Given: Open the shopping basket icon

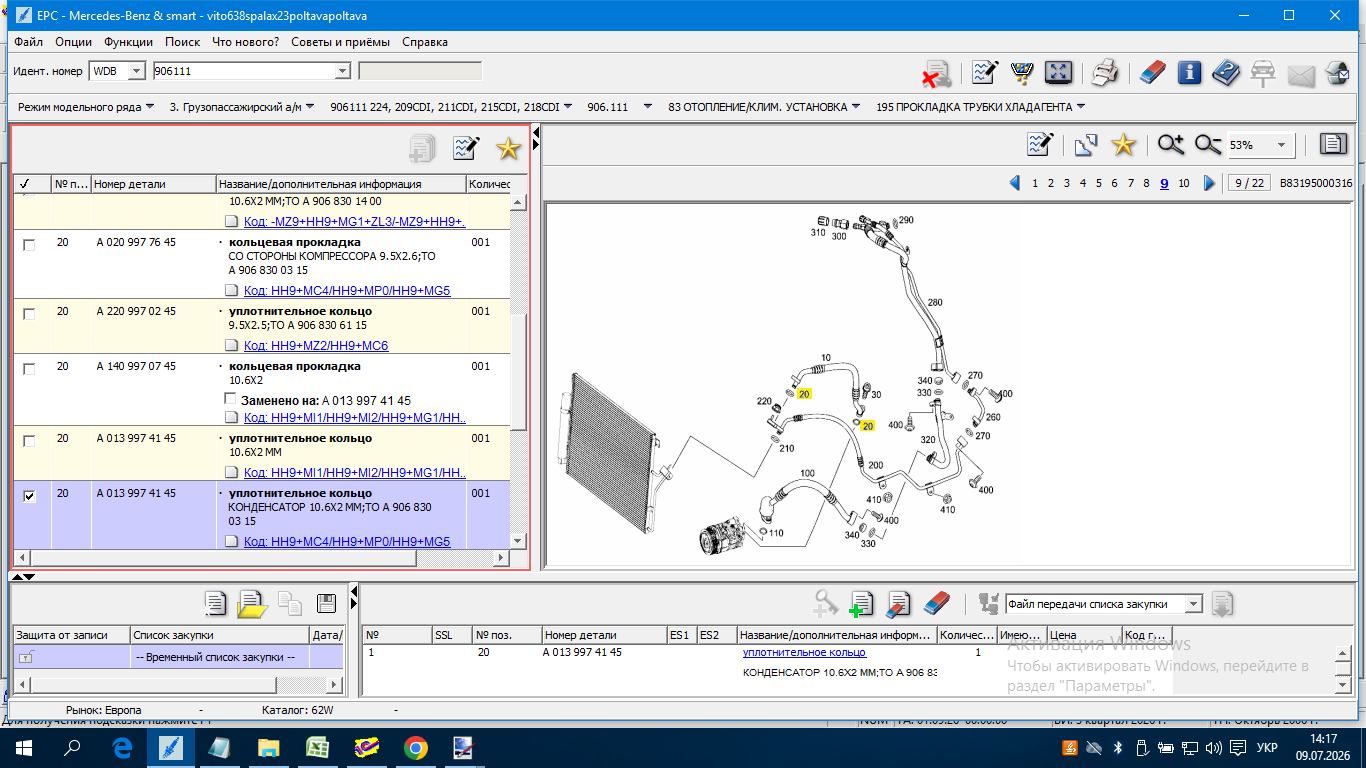Looking at the screenshot, I should [x=1021, y=72].
